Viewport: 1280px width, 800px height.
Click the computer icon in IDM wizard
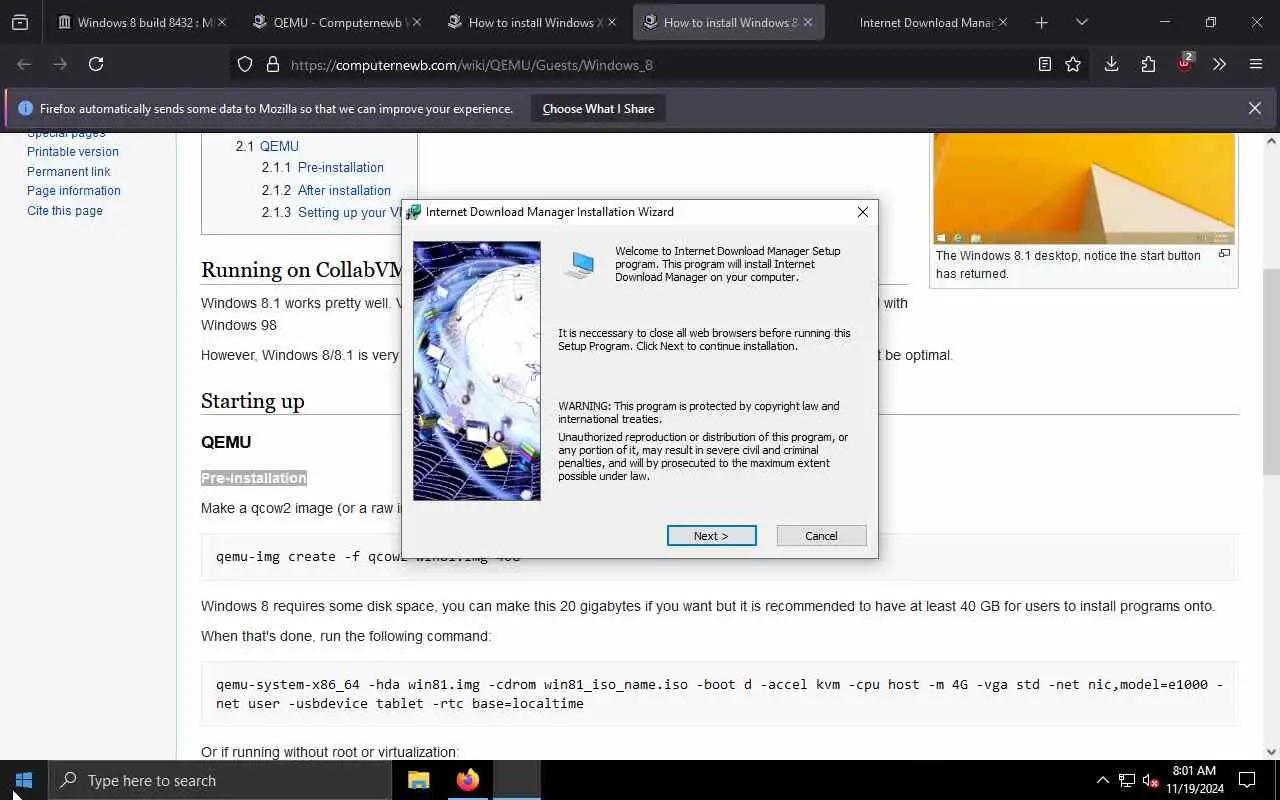pos(580,264)
